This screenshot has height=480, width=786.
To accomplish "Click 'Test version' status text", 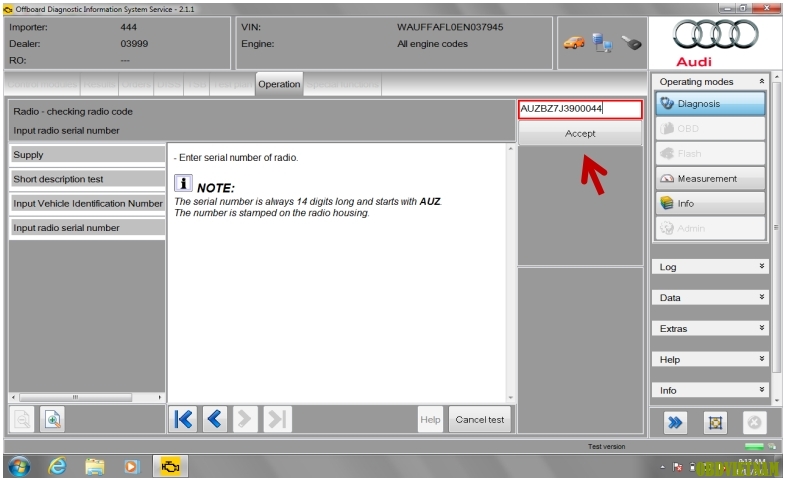I will (607, 446).
